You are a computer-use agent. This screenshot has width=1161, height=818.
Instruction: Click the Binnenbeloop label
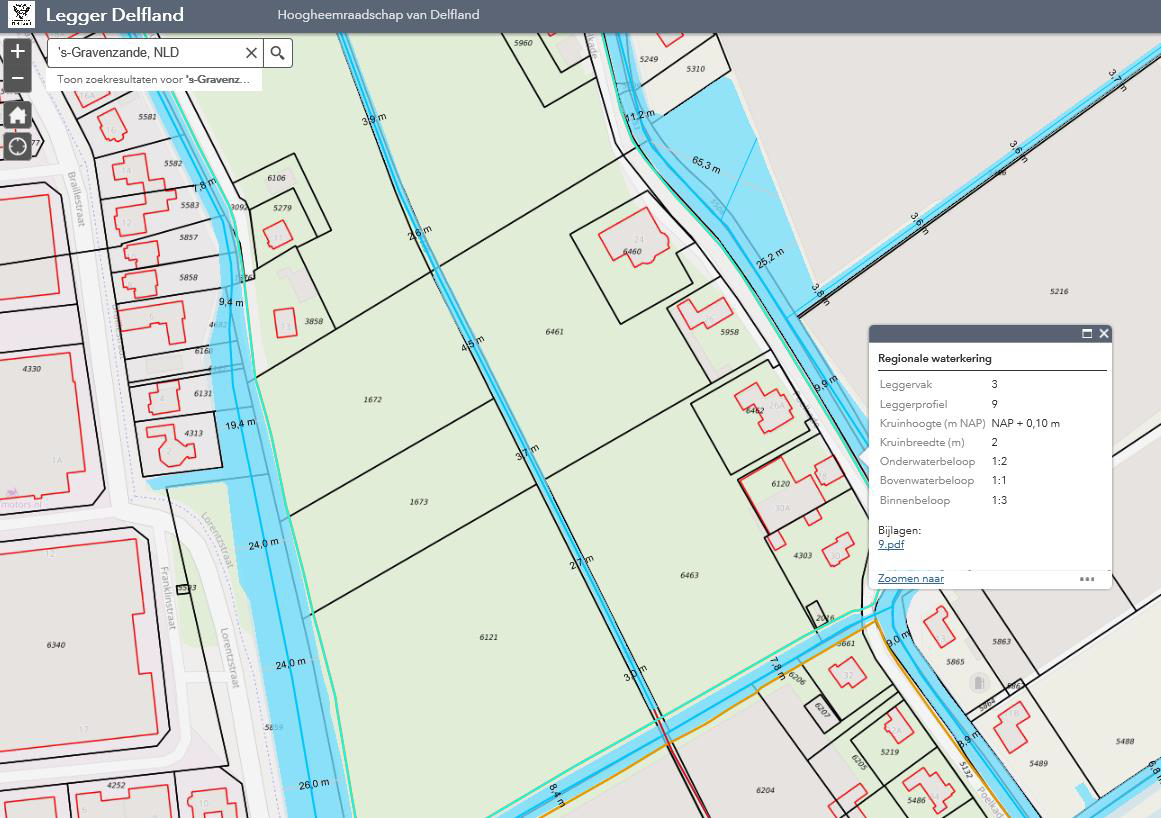click(x=914, y=500)
